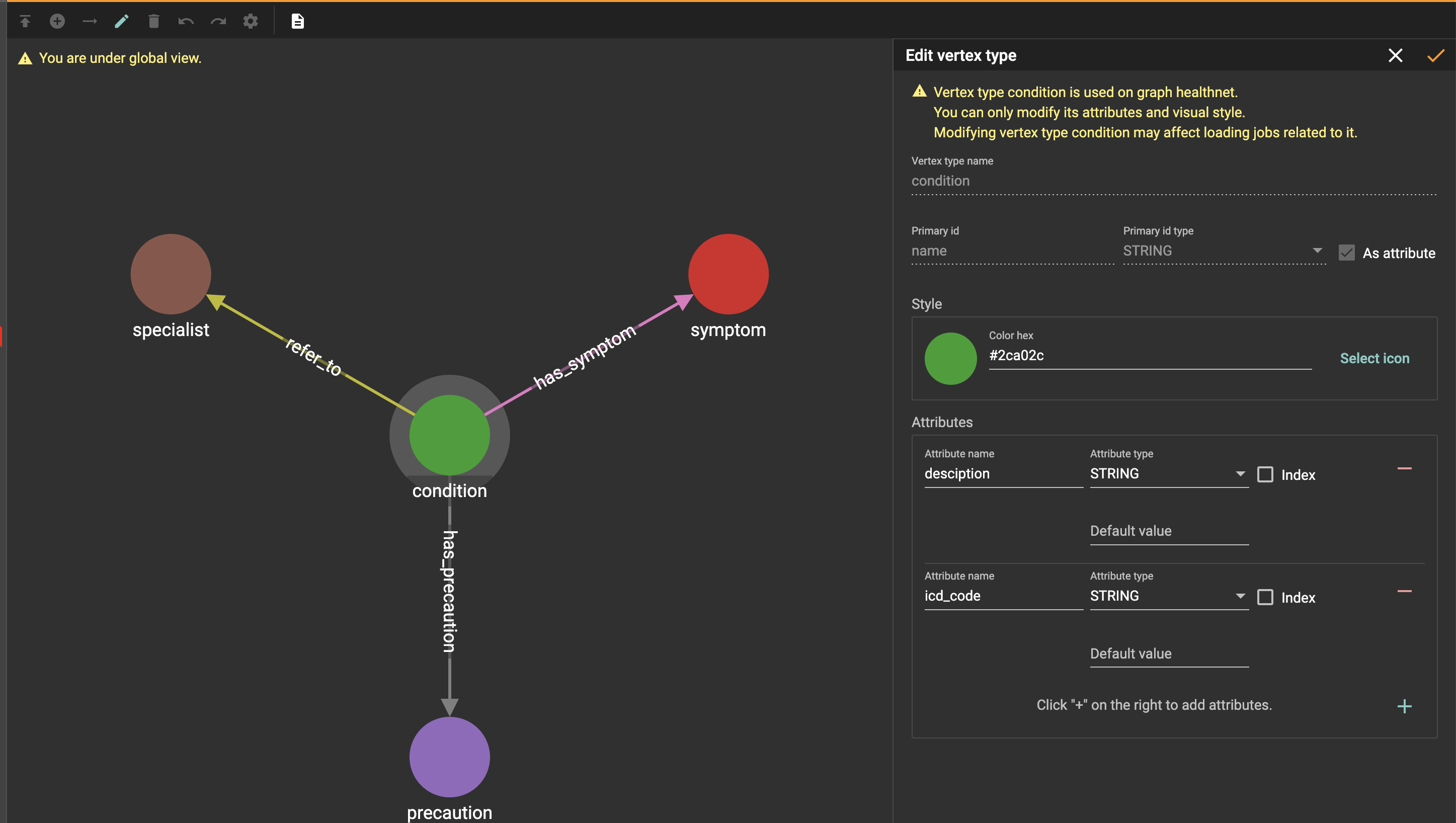Viewport: 1456px width, 823px height.
Task: Click the green condition color swatch
Action: coord(950,358)
